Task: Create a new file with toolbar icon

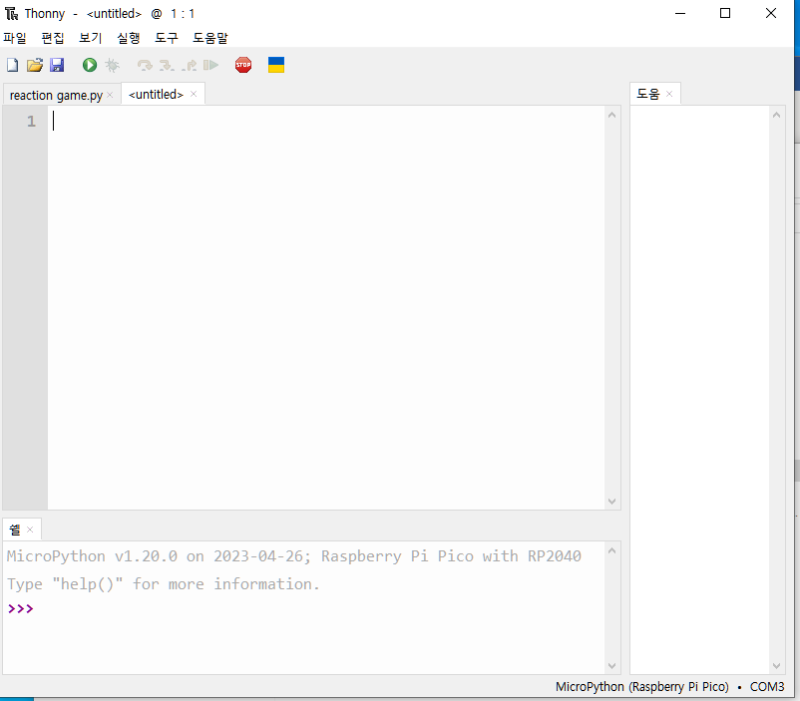Action: (x=13, y=65)
